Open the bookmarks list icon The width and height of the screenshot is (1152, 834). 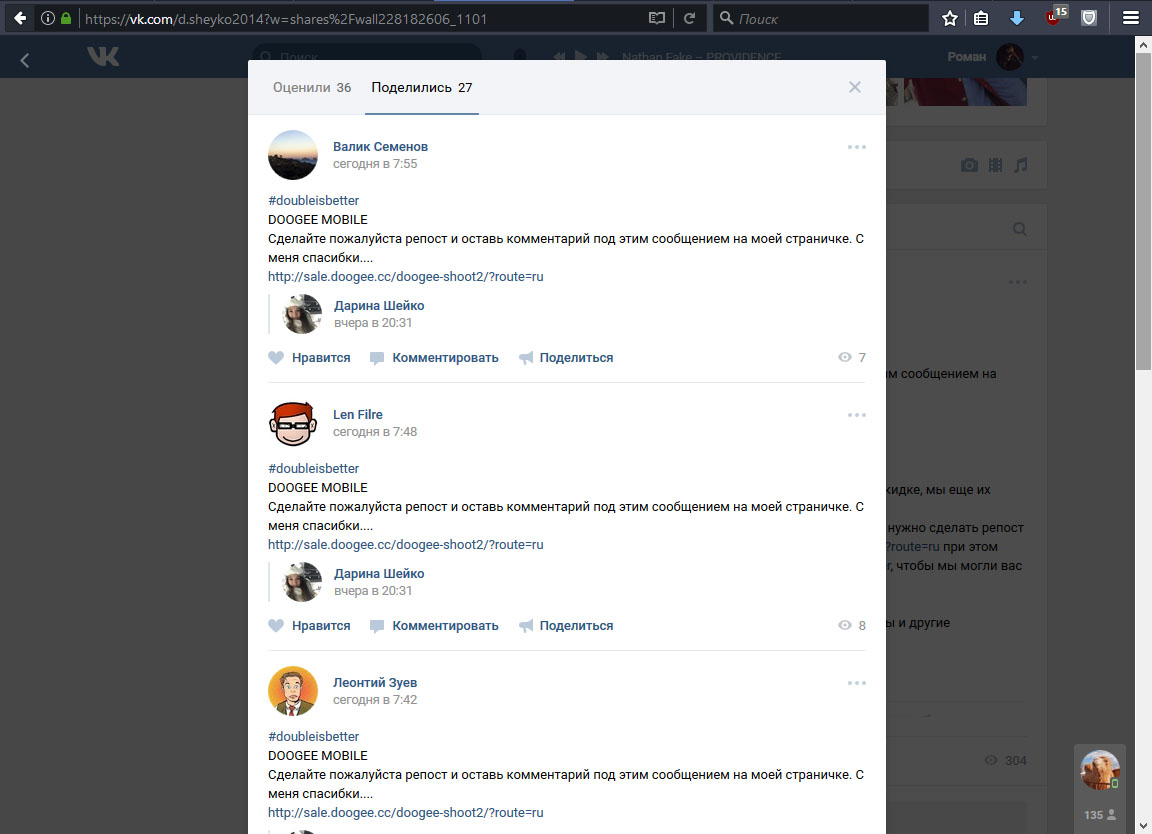981,18
